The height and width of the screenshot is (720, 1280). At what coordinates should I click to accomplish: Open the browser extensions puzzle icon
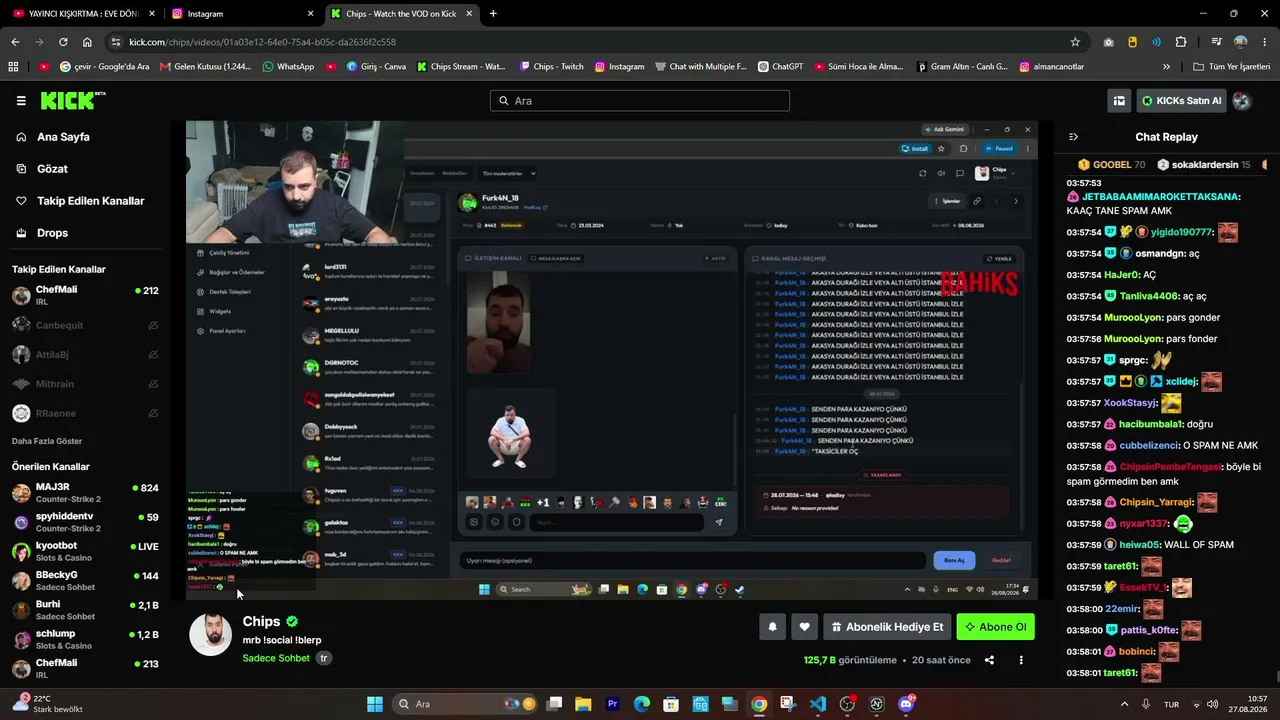(1181, 42)
